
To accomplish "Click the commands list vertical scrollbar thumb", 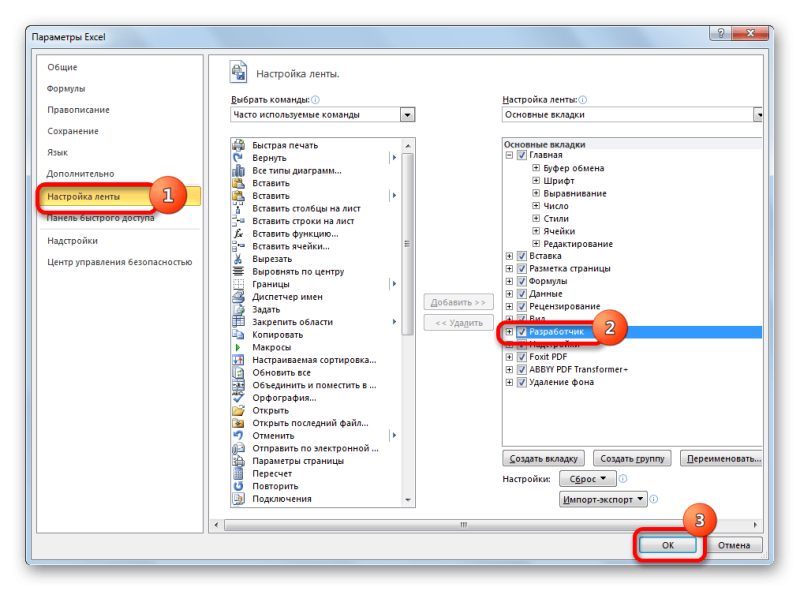I will pos(407,244).
